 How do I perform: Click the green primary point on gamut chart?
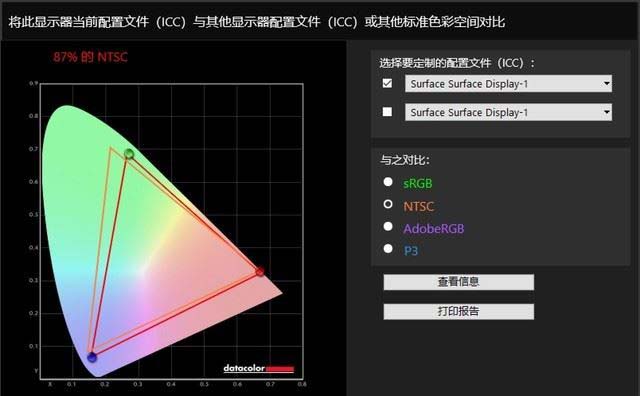pyautogui.click(x=129, y=154)
